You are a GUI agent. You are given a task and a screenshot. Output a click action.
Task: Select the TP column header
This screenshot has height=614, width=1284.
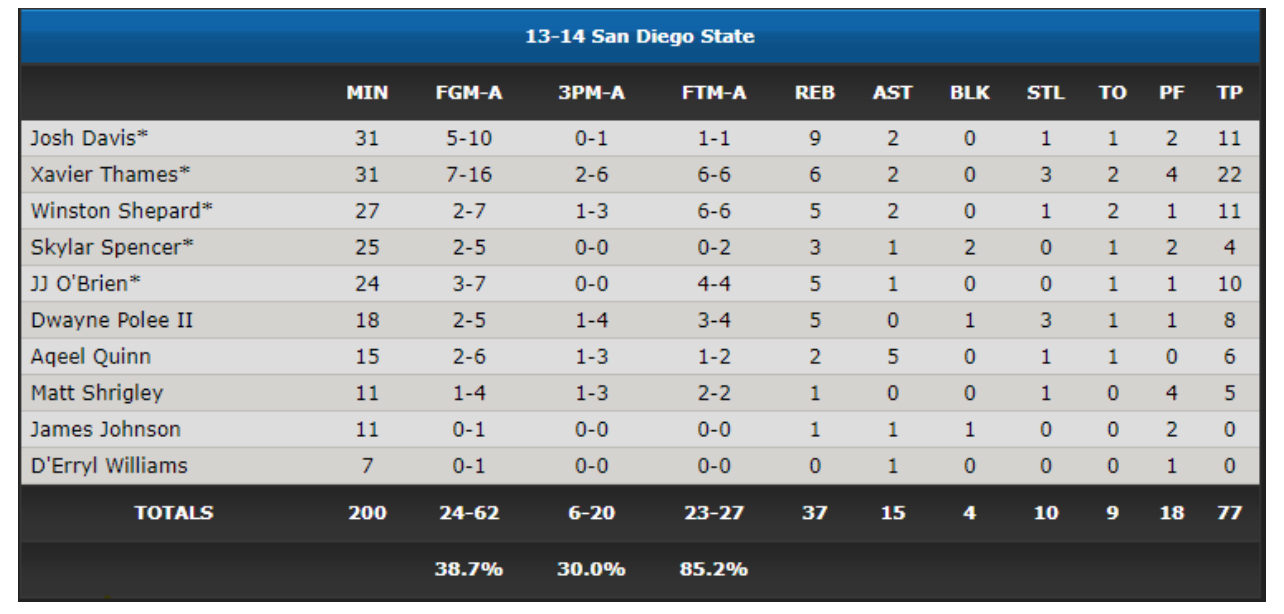(x=1230, y=94)
